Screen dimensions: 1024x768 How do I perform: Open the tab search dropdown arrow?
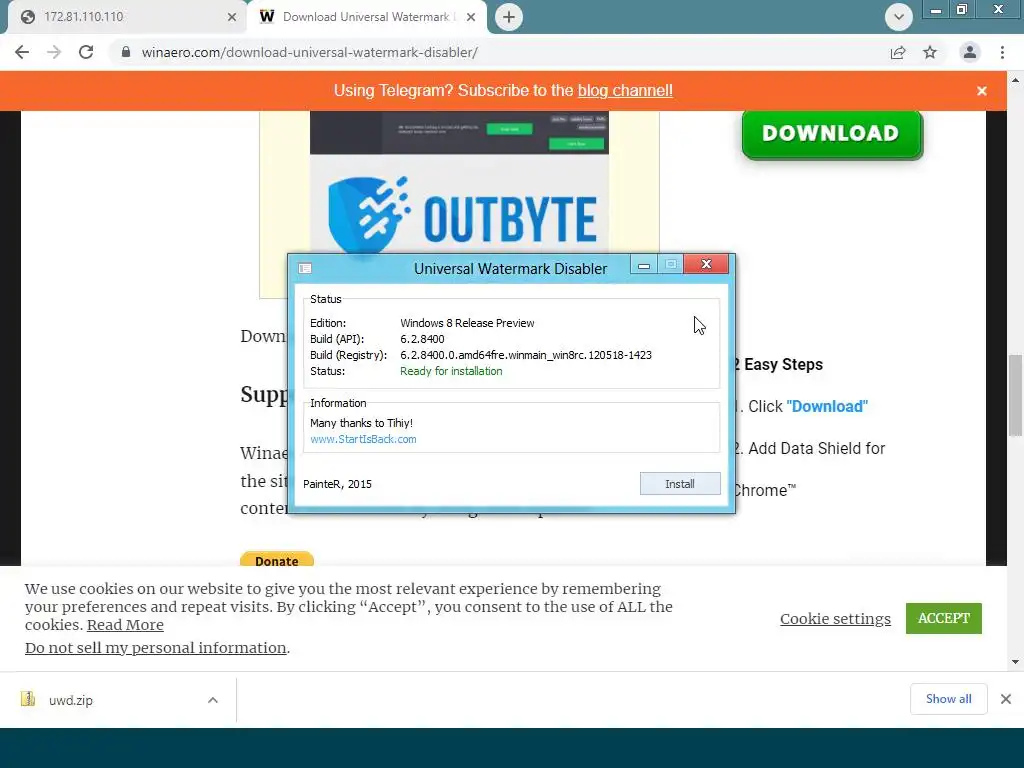(899, 17)
